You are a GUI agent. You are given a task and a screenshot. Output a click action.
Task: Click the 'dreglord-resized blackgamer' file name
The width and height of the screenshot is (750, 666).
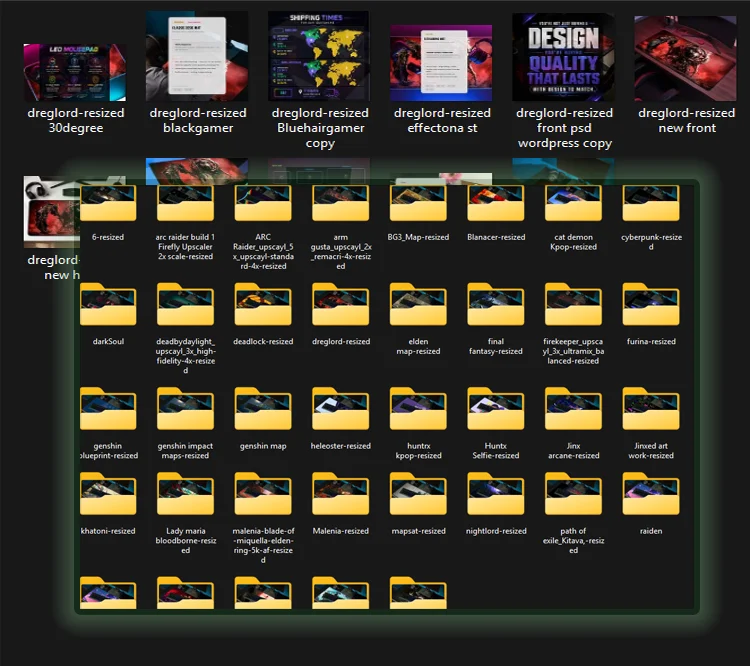(x=198, y=120)
